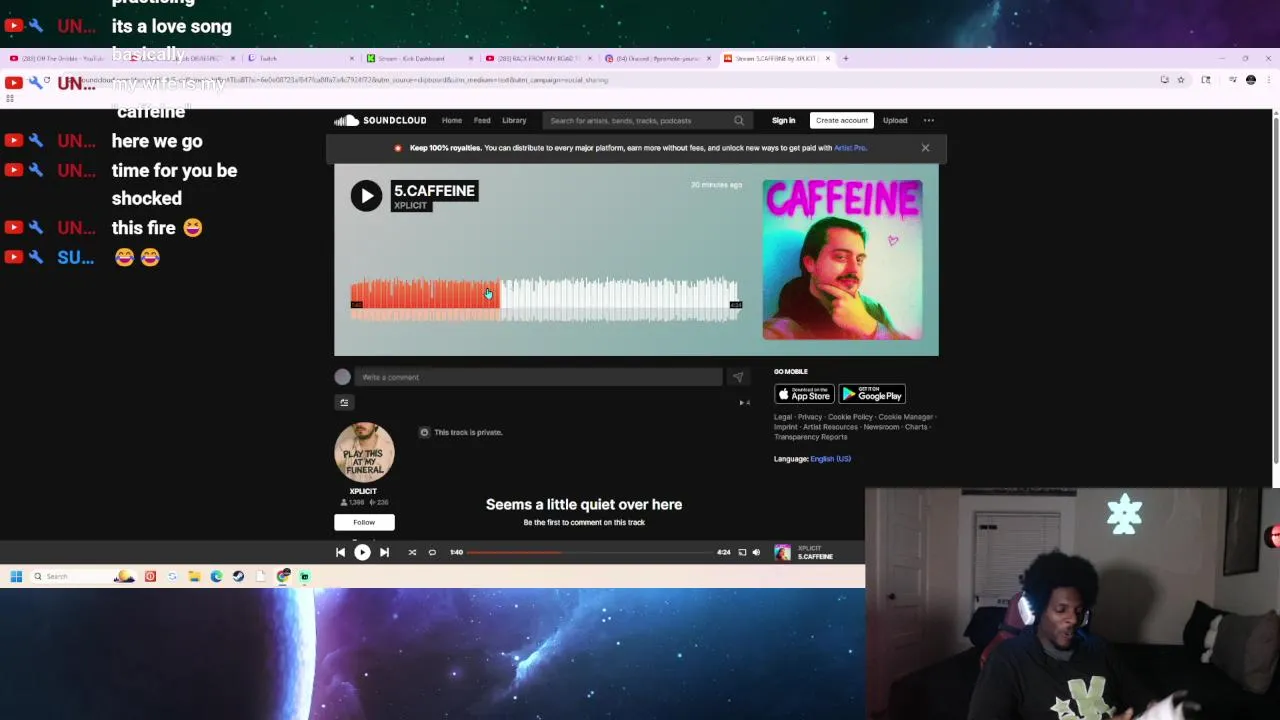This screenshot has height=720, width=1280.
Task: Follow the XPLICIT artist
Action: 364,522
